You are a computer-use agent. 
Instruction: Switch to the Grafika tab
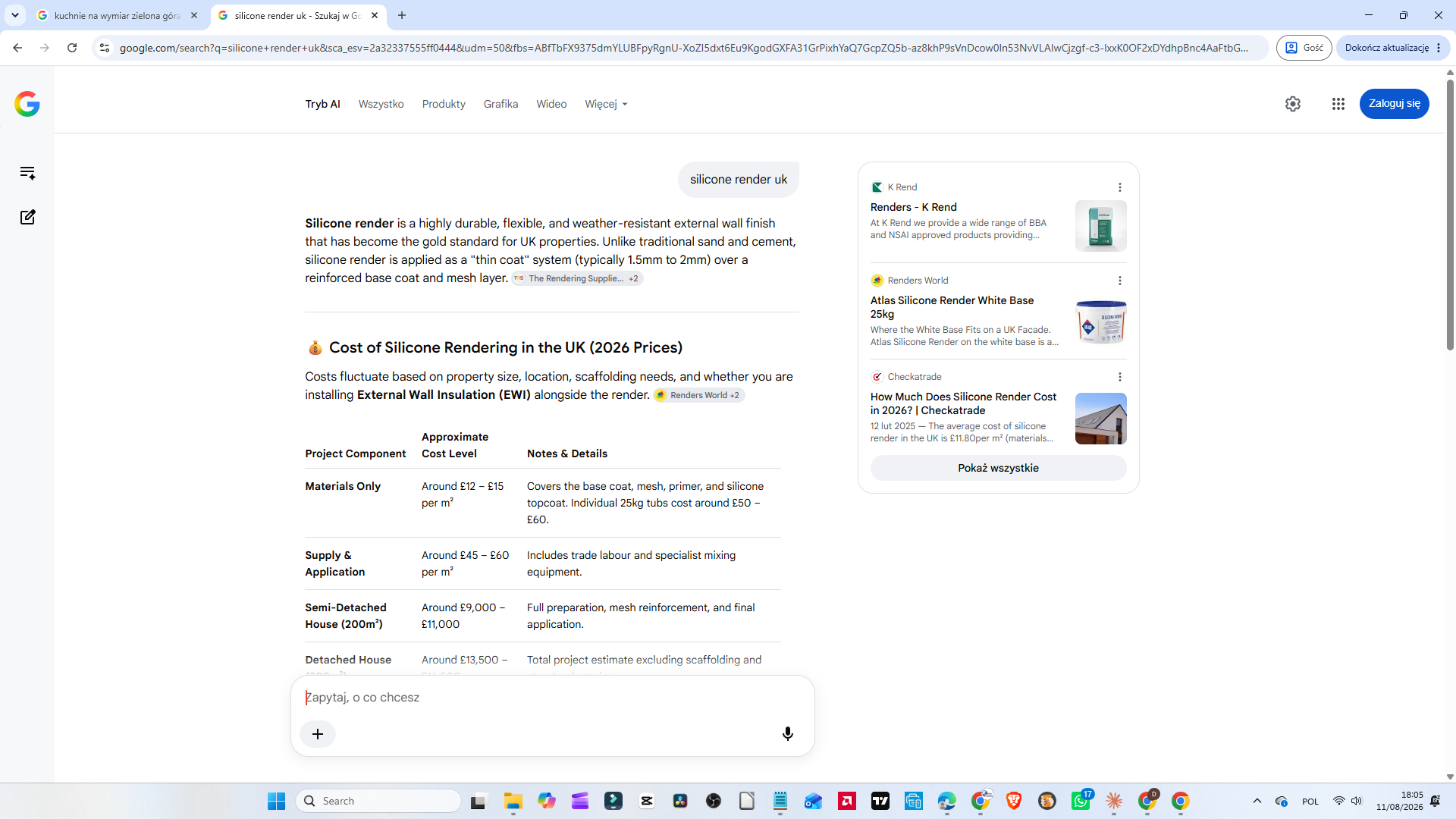pyautogui.click(x=500, y=104)
